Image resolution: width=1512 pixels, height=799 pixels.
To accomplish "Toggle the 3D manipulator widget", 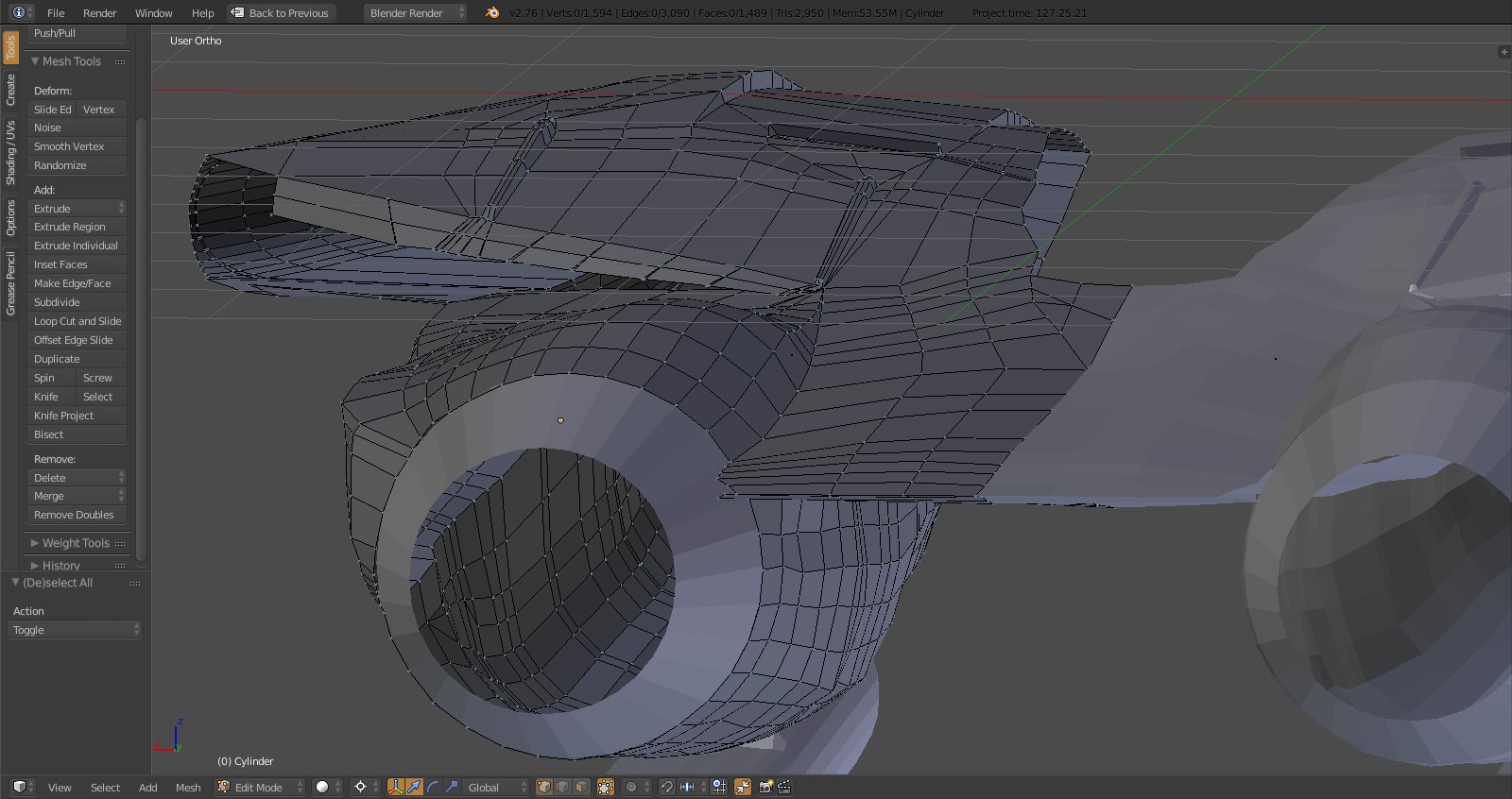I will 395,787.
